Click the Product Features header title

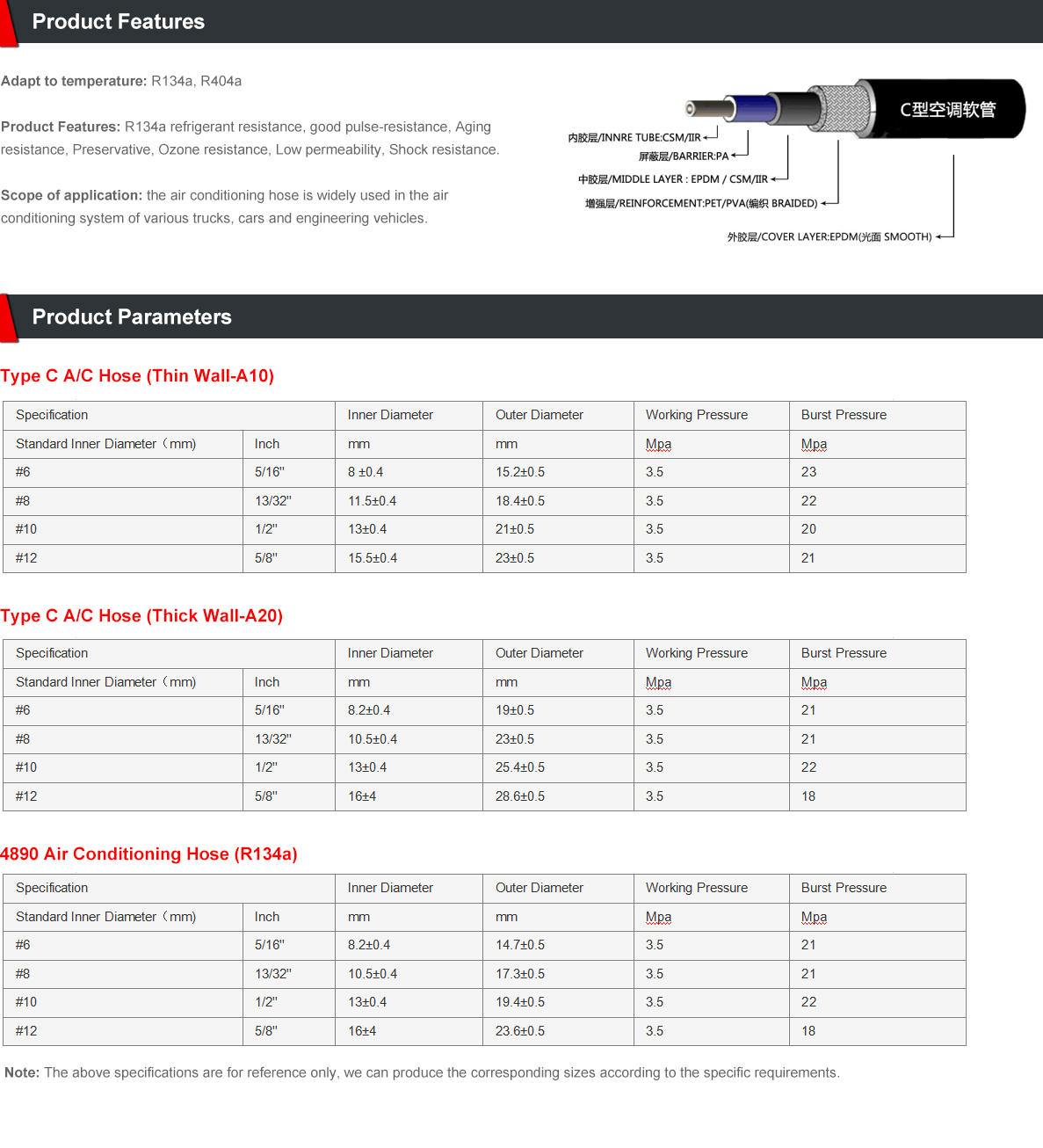[x=118, y=22]
